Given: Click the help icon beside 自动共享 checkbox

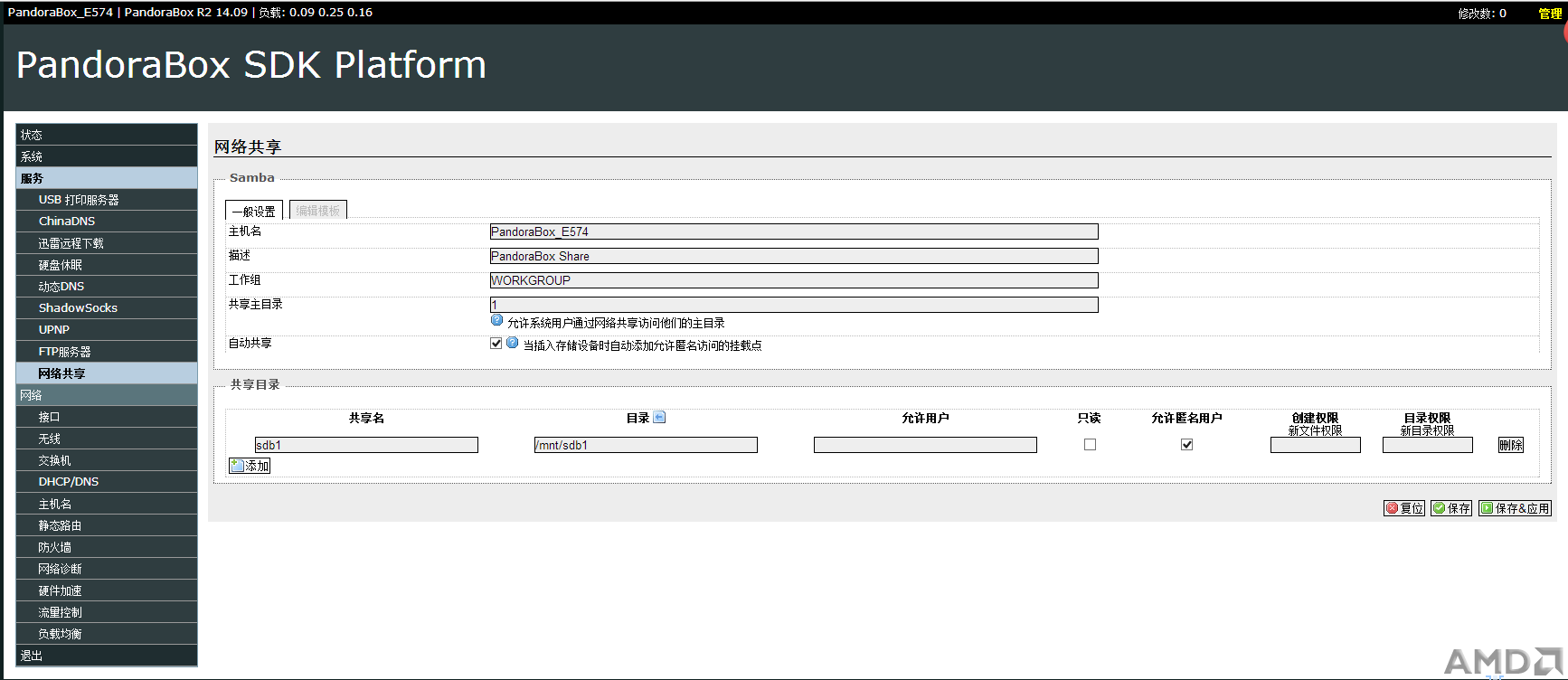Looking at the screenshot, I should point(512,343).
